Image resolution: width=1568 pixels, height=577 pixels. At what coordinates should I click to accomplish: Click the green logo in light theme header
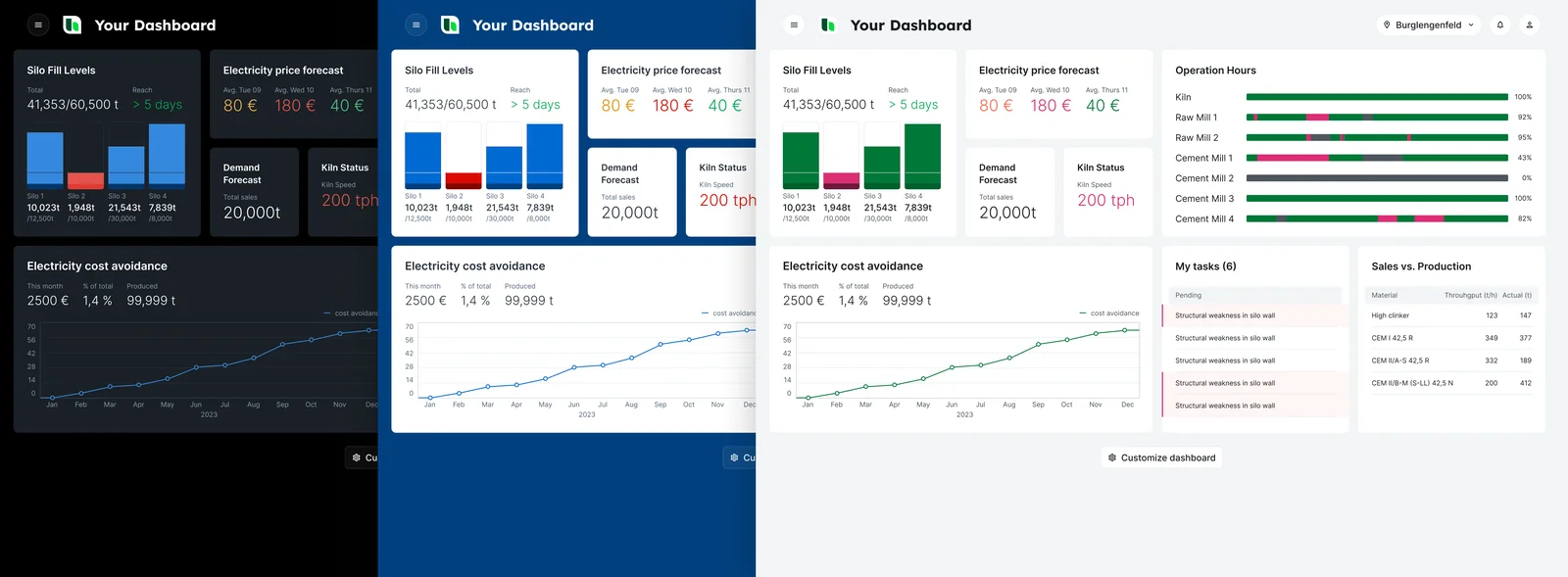pyautogui.click(x=828, y=25)
